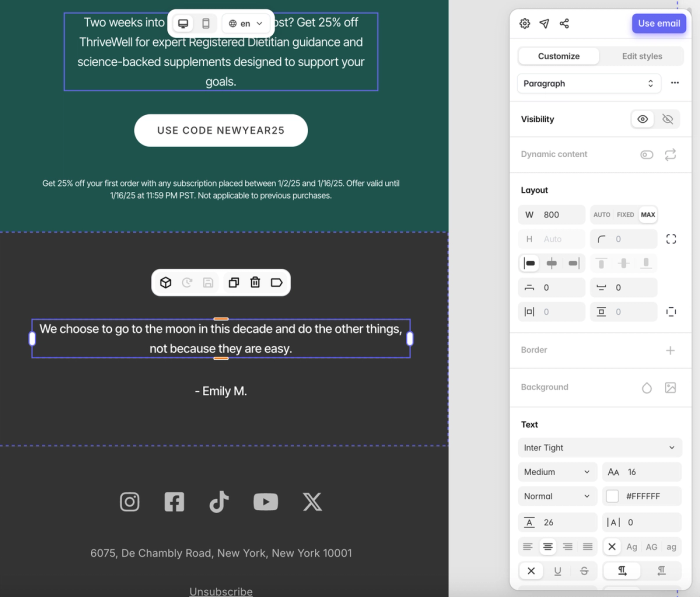Apply underline text decoration
Image resolution: width=700 pixels, height=597 pixels.
coord(558,571)
